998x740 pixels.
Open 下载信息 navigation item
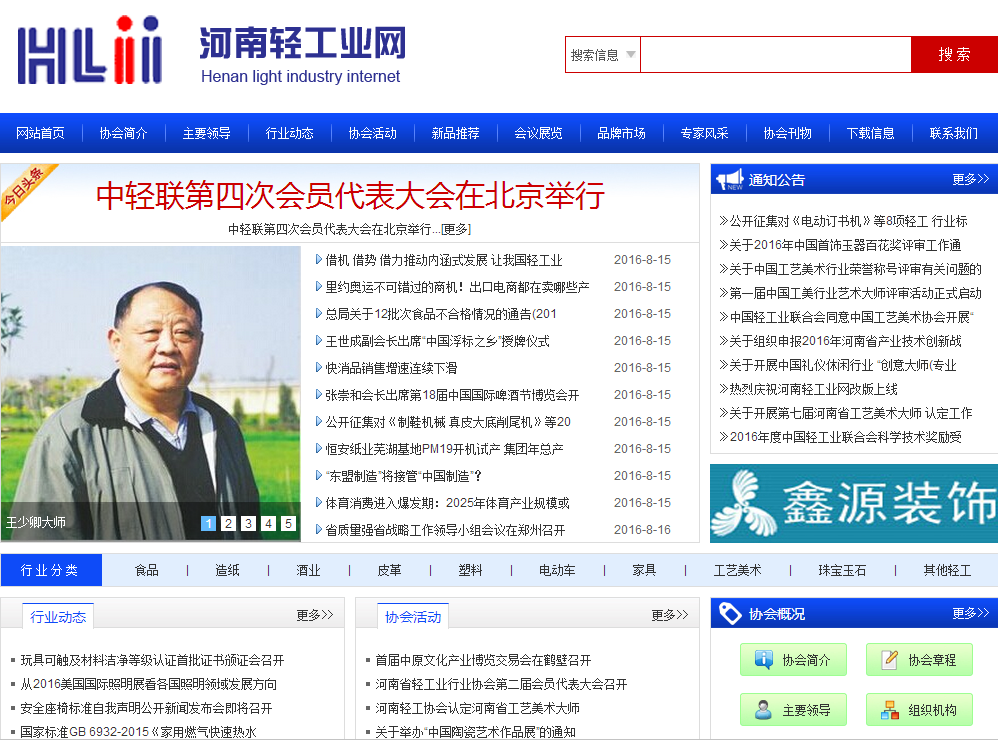click(x=871, y=133)
